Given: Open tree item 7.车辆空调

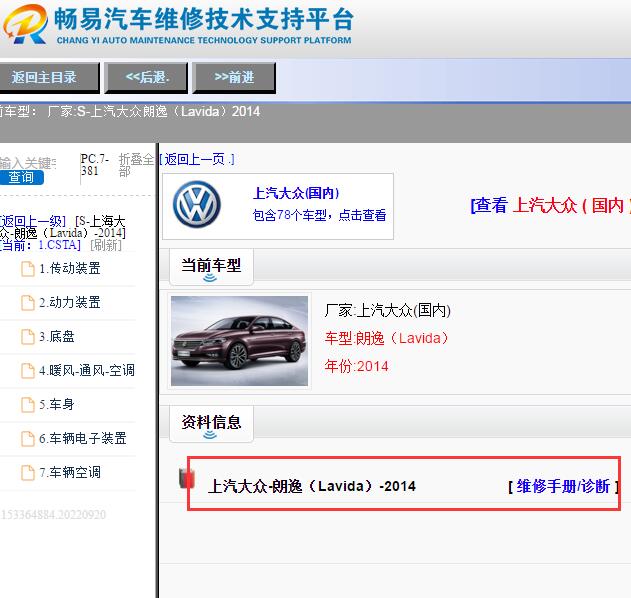Looking at the screenshot, I should tap(70, 472).
